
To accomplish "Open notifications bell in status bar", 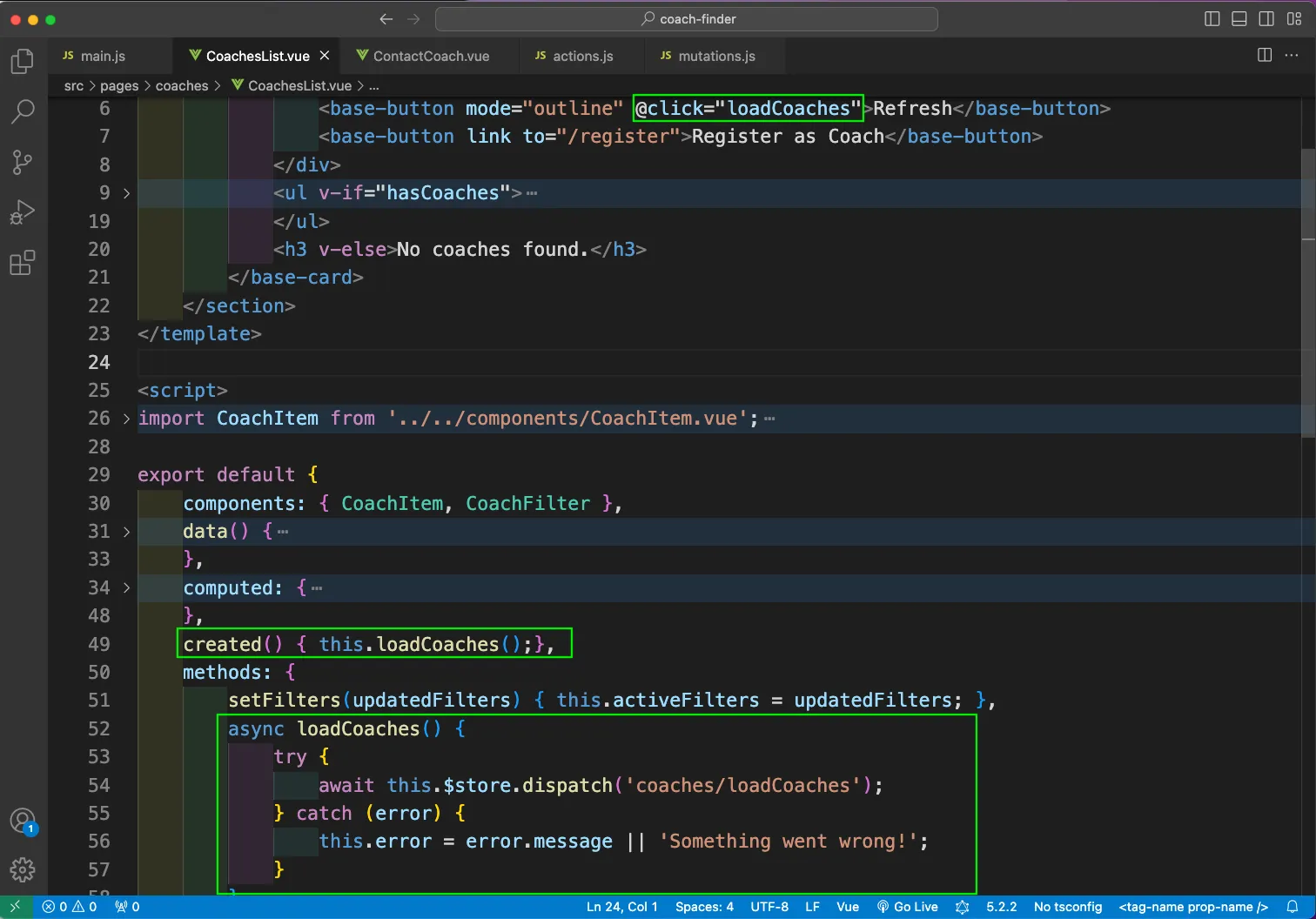I will 1292,907.
